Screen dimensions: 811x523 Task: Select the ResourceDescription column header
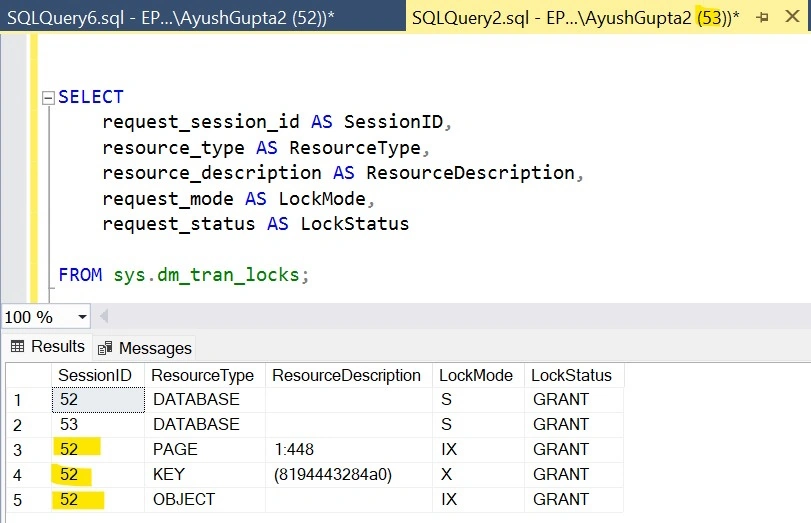(x=349, y=375)
